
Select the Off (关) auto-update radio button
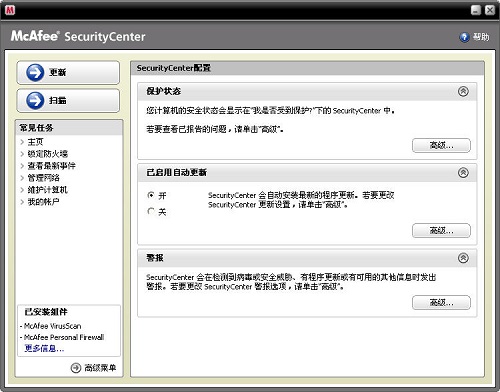coord(151,211)
